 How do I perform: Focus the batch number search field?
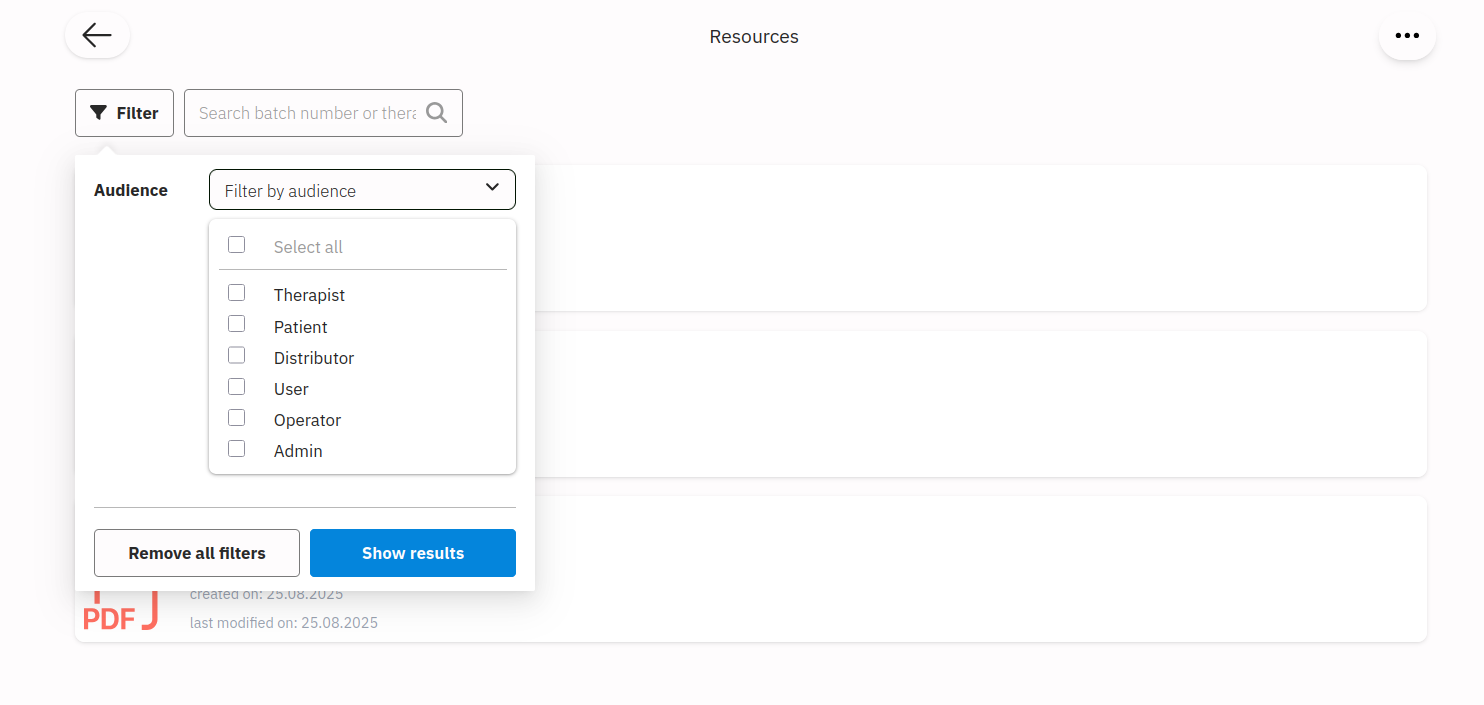pos(307,113)
